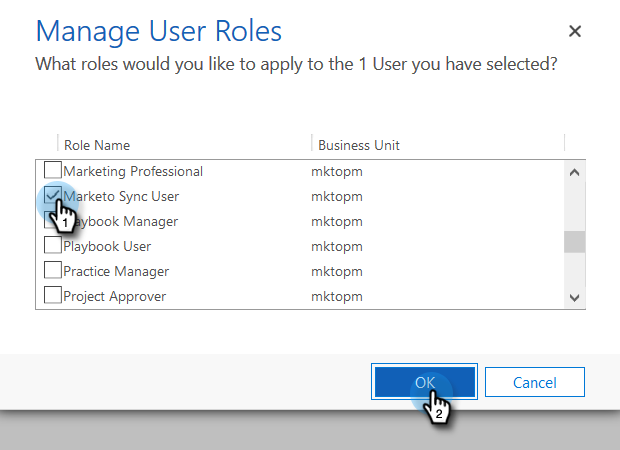Uncheck the Marketo Sync User checkbox
620x450 pixels.
click(x=52, y=196)
